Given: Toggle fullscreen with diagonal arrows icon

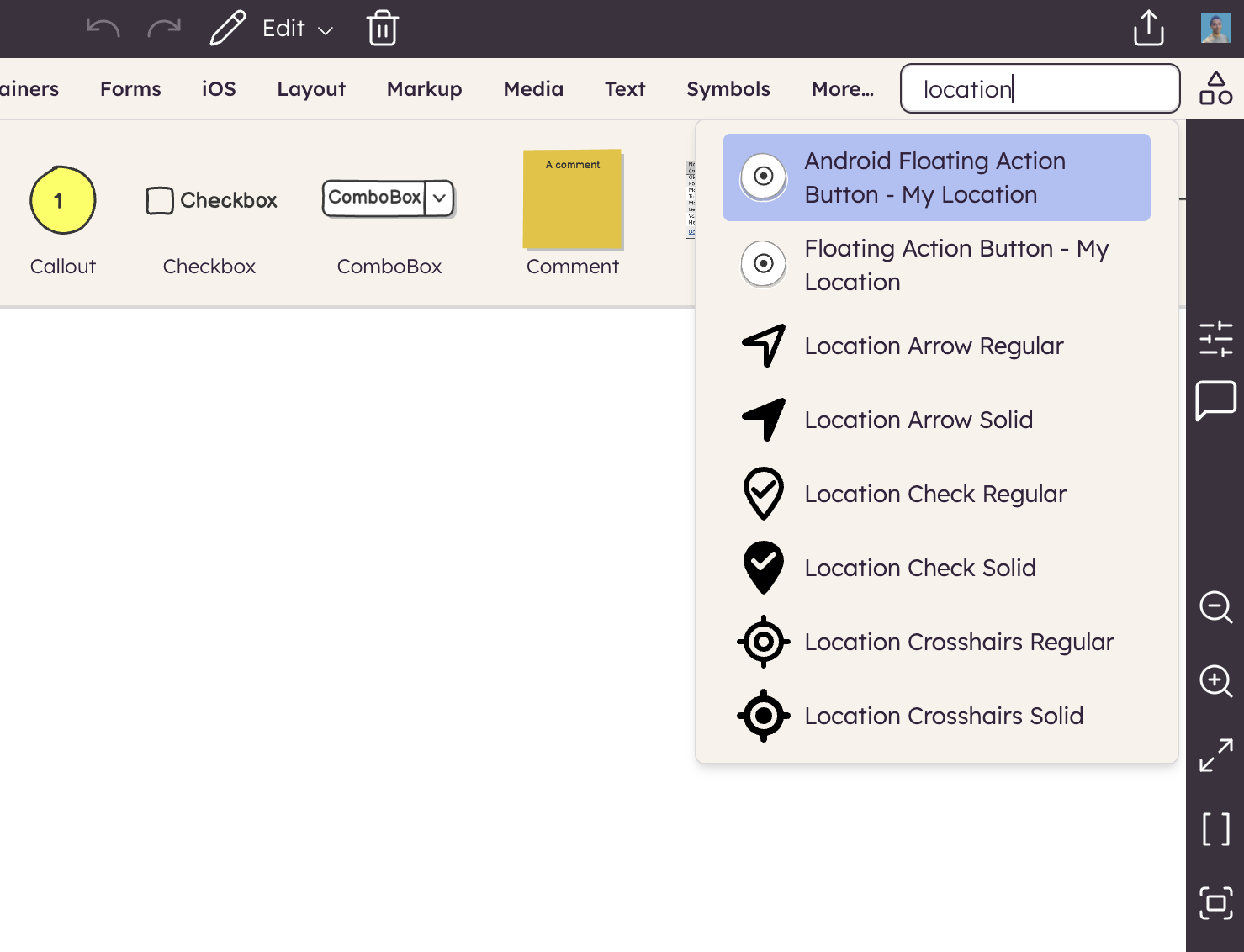Looking at the screenshot, I should (1215, 754).
